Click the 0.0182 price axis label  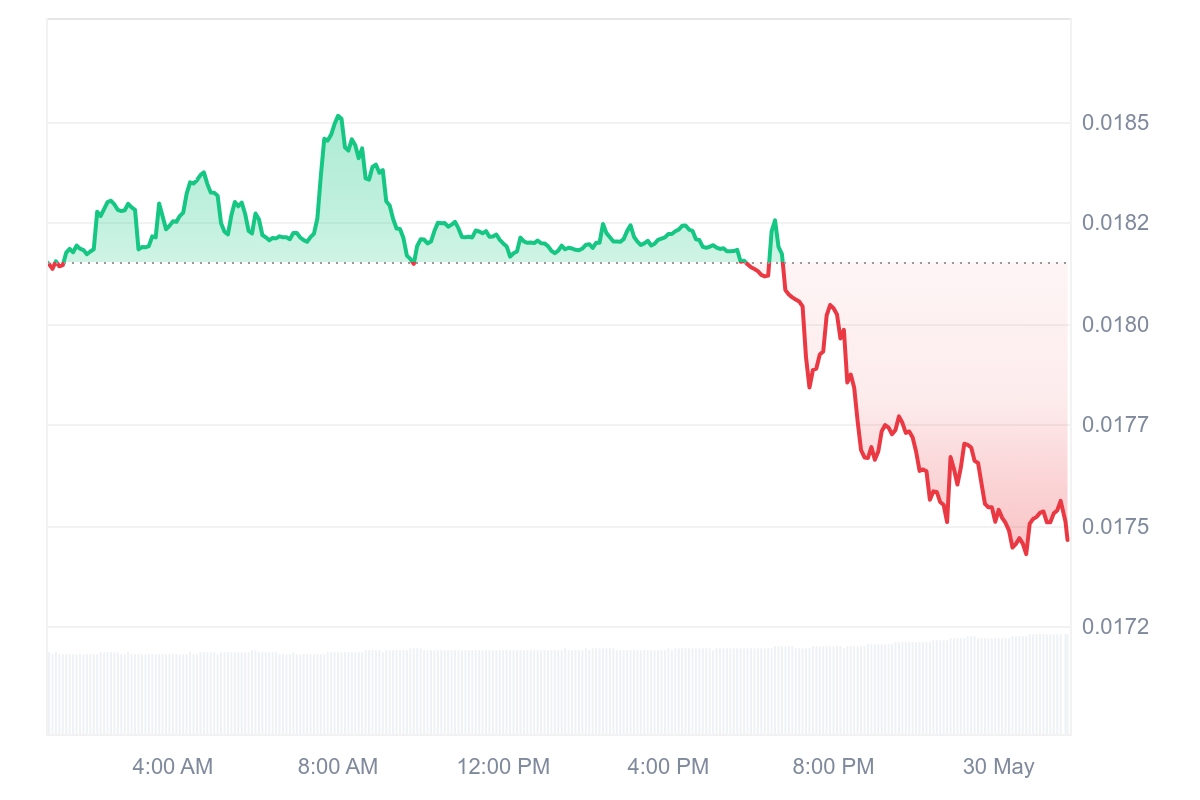[1115, 222]
